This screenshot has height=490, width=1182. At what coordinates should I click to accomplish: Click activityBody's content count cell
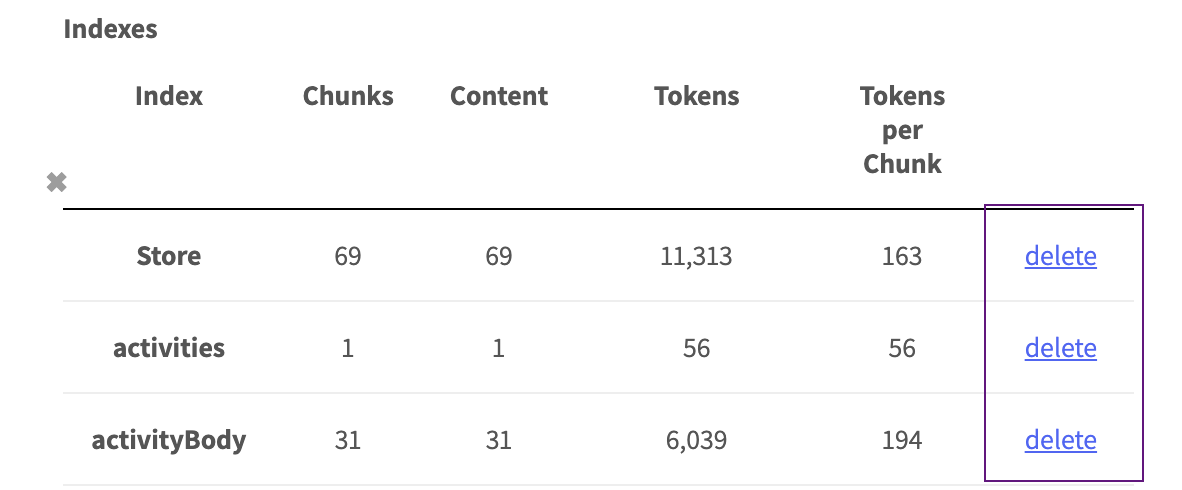click(499, 440)
